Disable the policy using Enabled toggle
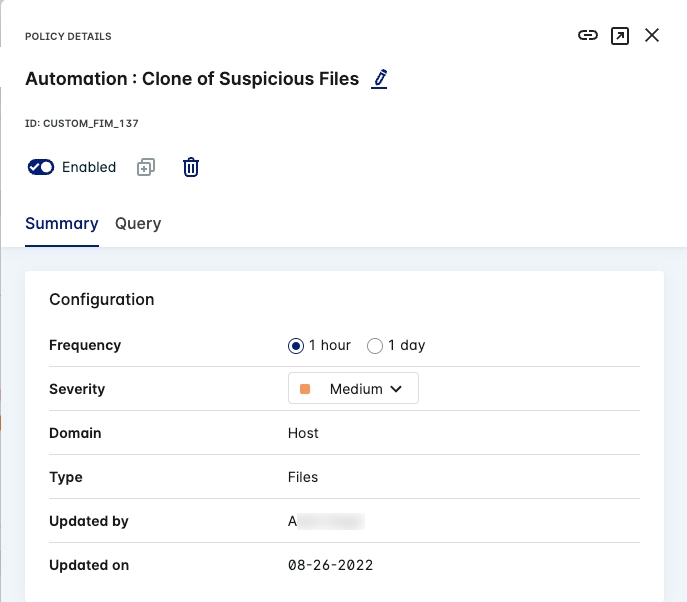This screenshot has width=687, height=602. click(x=41, y=168)
